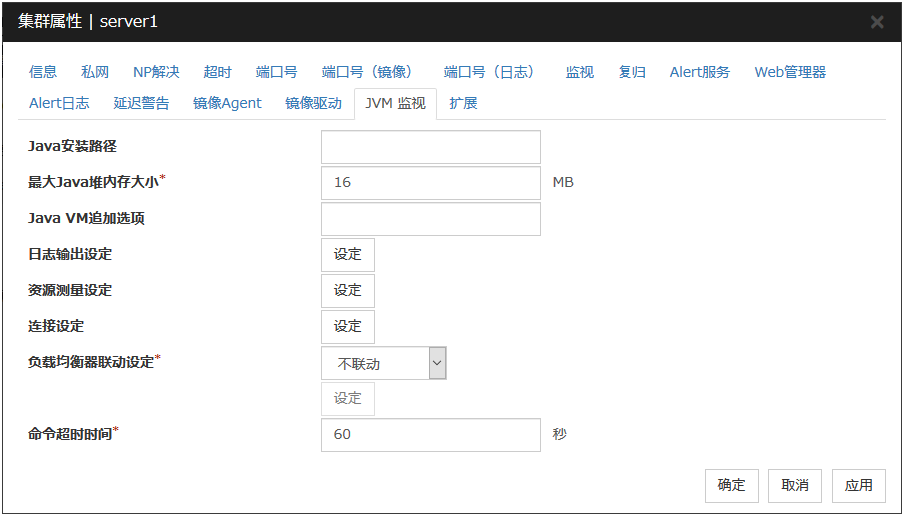Open the Alert服务 tab
The image size is (904, 516).
tap(699, 72)
